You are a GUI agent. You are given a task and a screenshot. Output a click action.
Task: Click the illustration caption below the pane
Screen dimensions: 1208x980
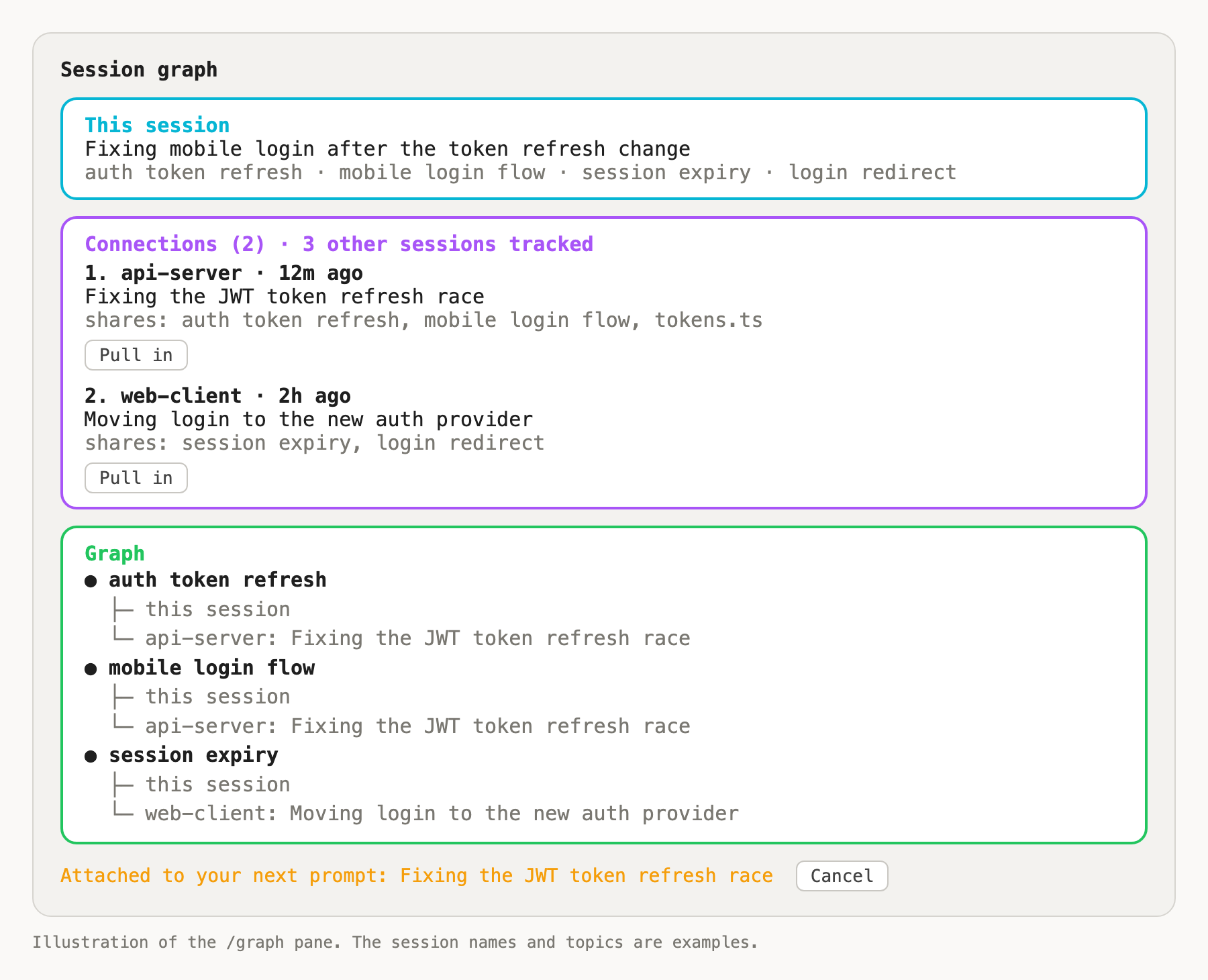click(x=395, y=942)
